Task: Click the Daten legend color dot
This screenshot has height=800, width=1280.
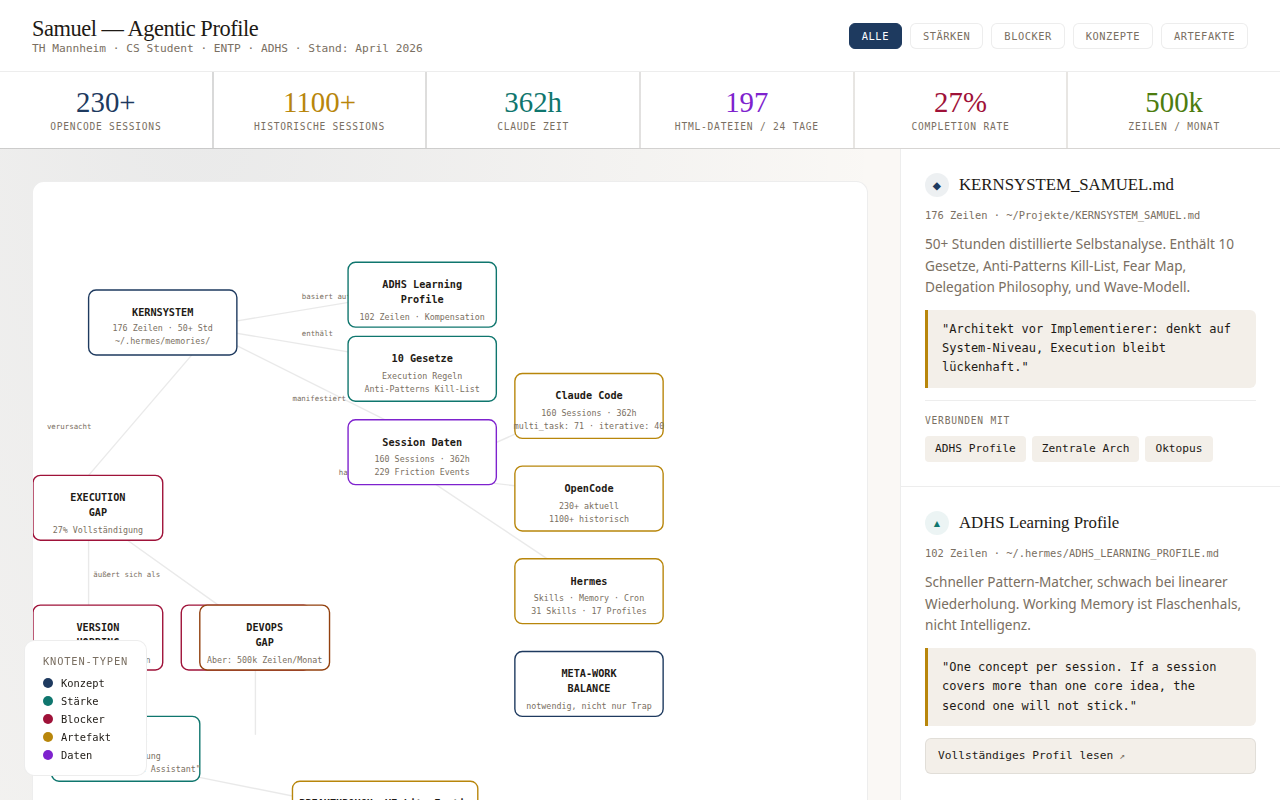Action: [x=48, y=755]
